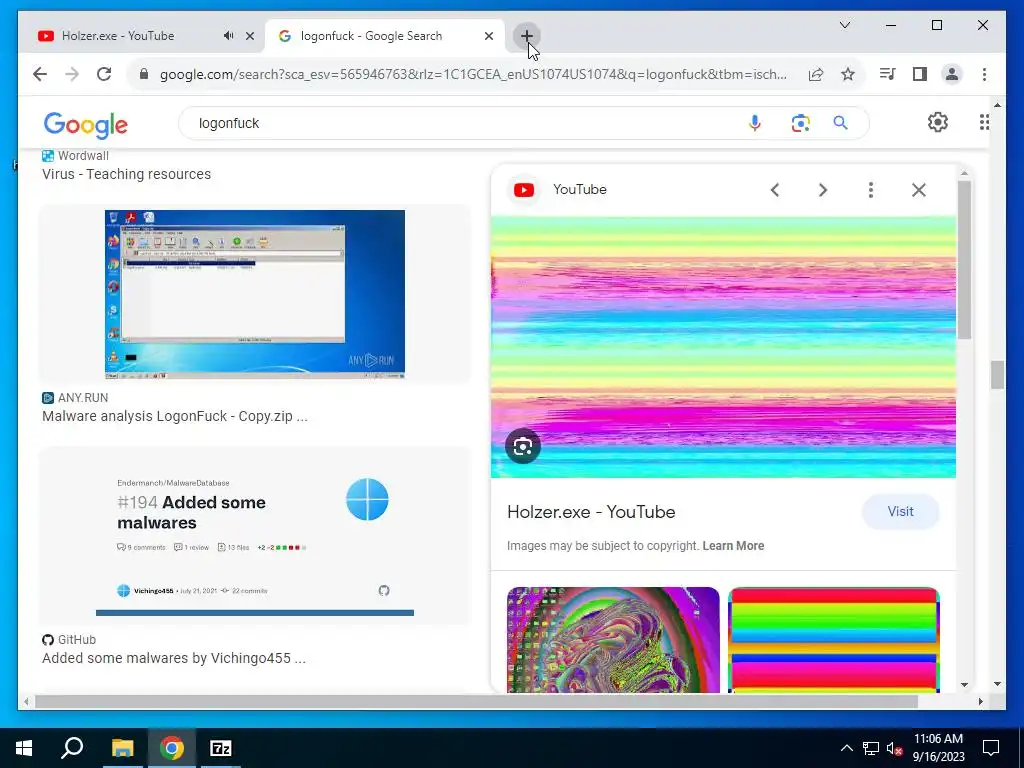The height and width of the screenshot is (768, 1024).
Task: Open the psychedelic swirl related image
Action: tap(613, 640)
